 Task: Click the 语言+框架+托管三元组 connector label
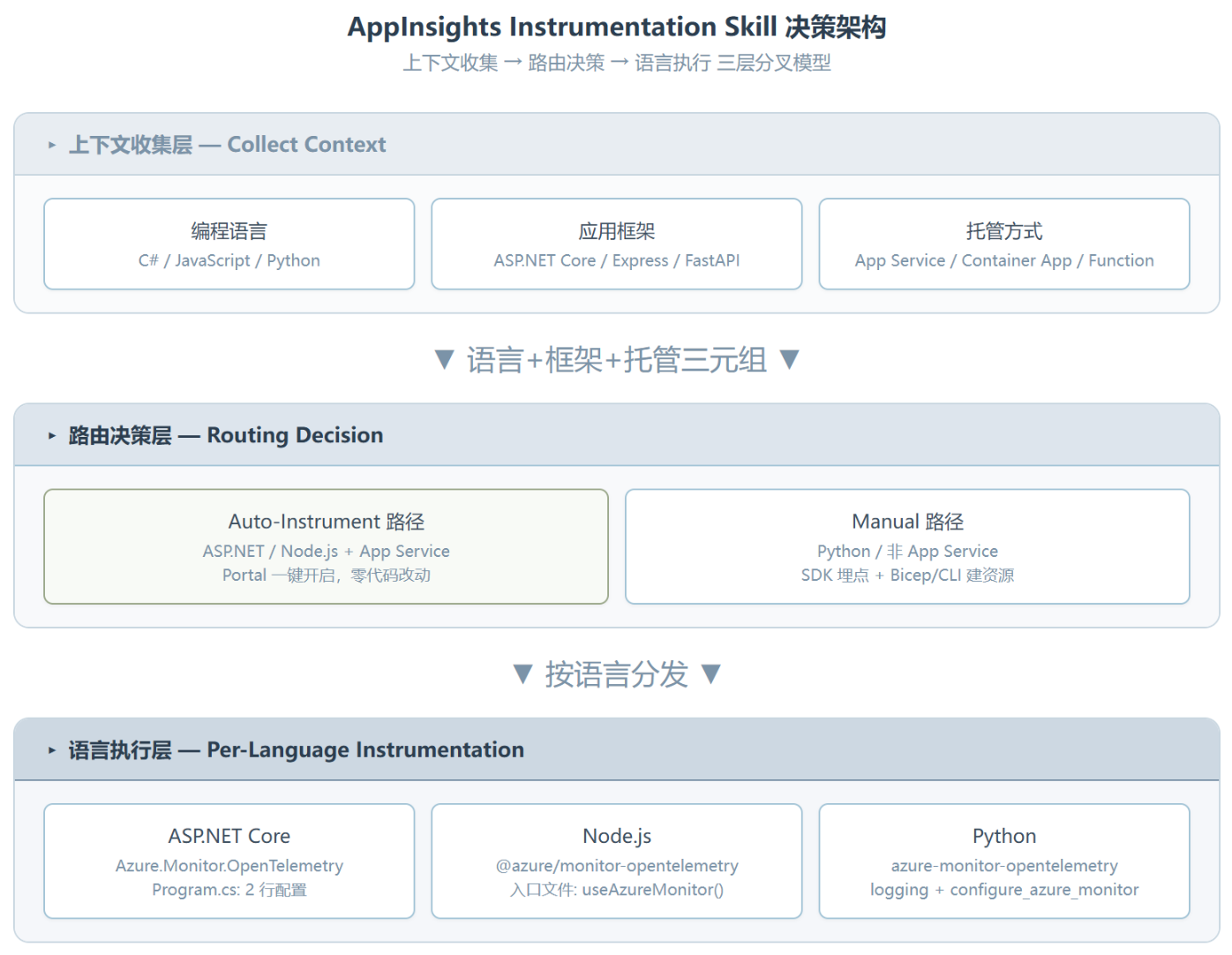617,360
